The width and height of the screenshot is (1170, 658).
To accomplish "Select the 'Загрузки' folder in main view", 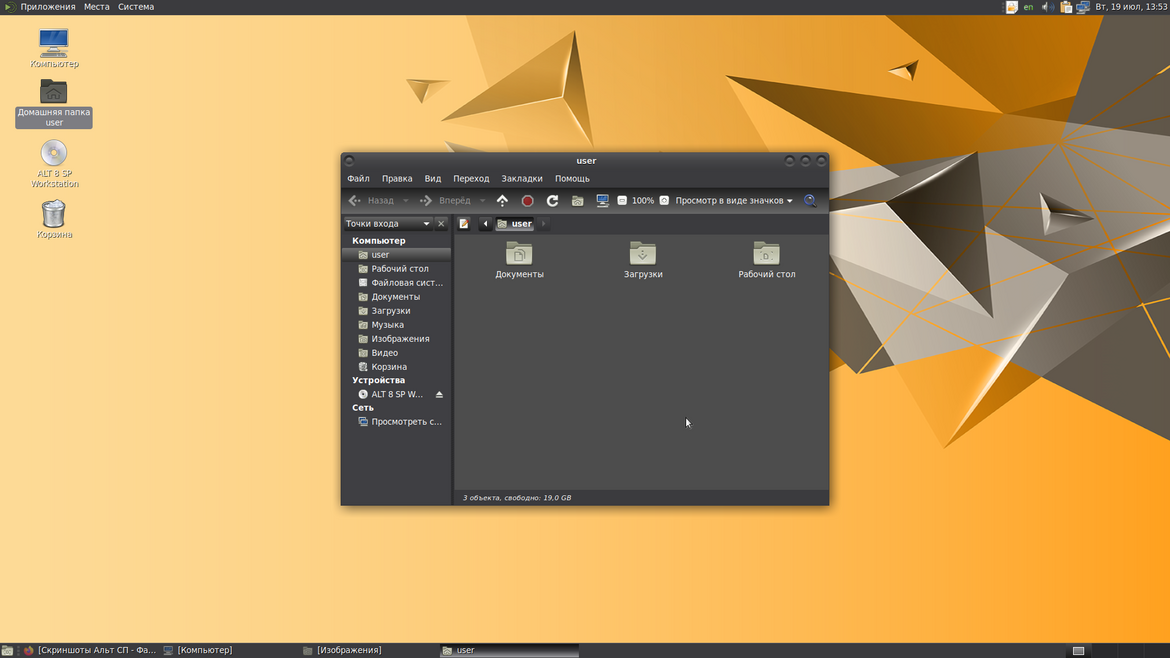I will click(643, 260).
